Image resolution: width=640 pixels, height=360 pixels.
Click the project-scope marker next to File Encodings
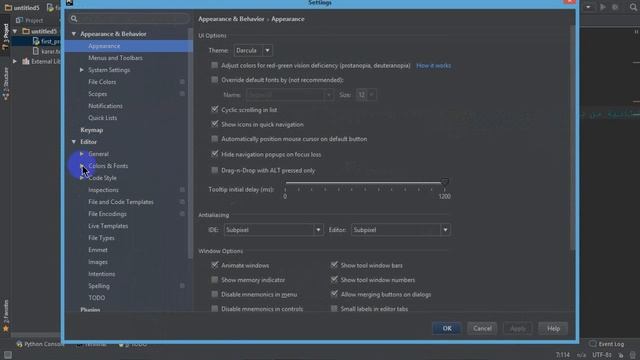tap(182, 214)
